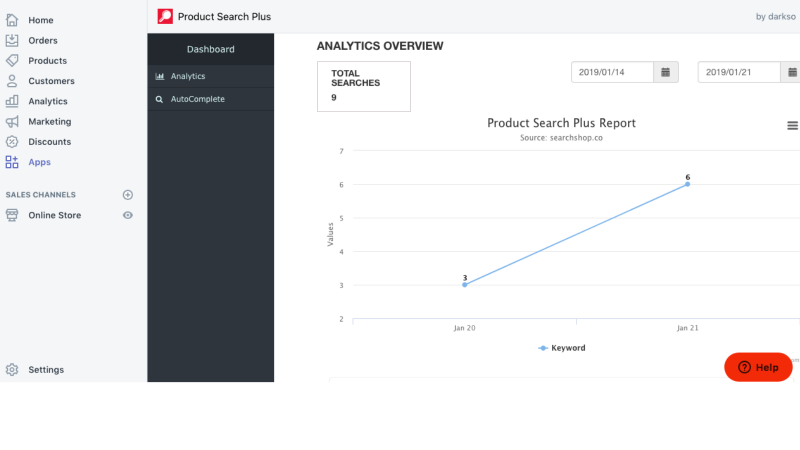
Task: Open Discounts page
Action: point(49,142)
